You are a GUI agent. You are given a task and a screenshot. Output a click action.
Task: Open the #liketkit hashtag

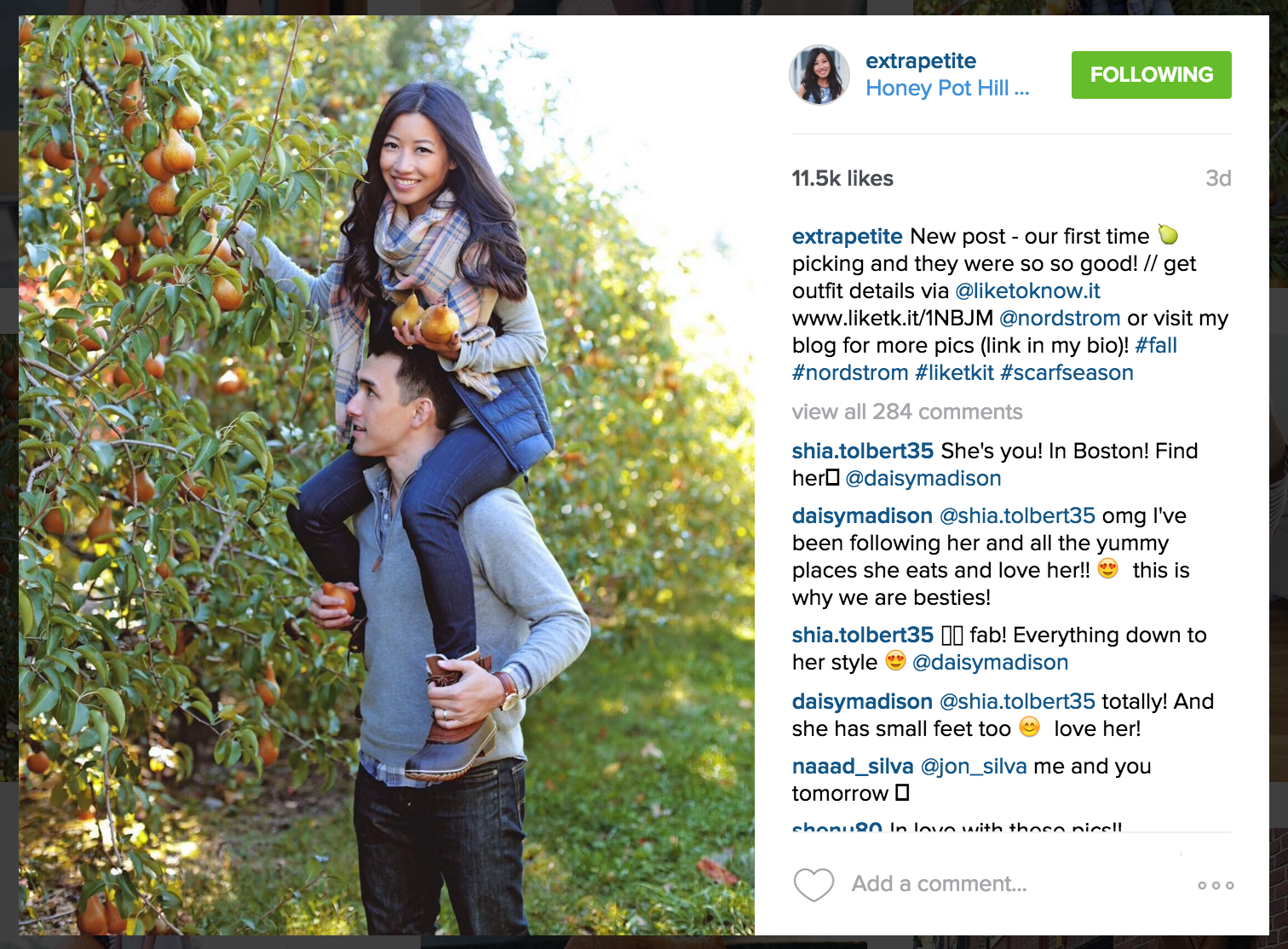coord(954,373)
